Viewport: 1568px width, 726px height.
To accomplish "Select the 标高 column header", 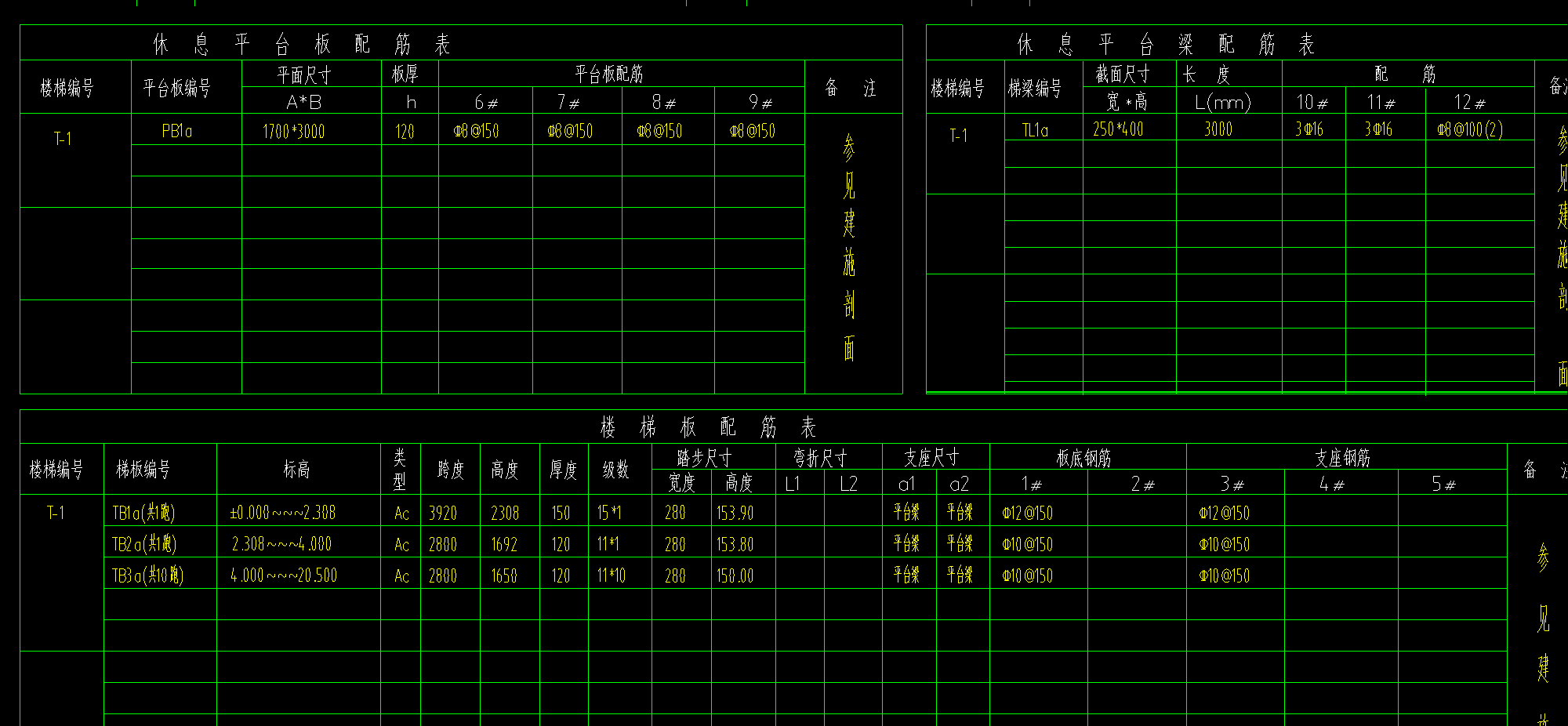I will [296, 469].
